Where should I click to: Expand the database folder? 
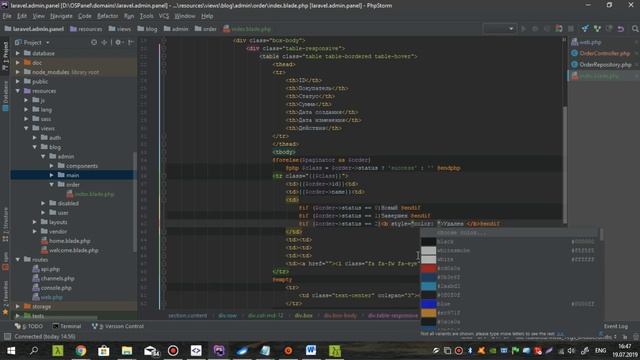click(x=18, y=53)
